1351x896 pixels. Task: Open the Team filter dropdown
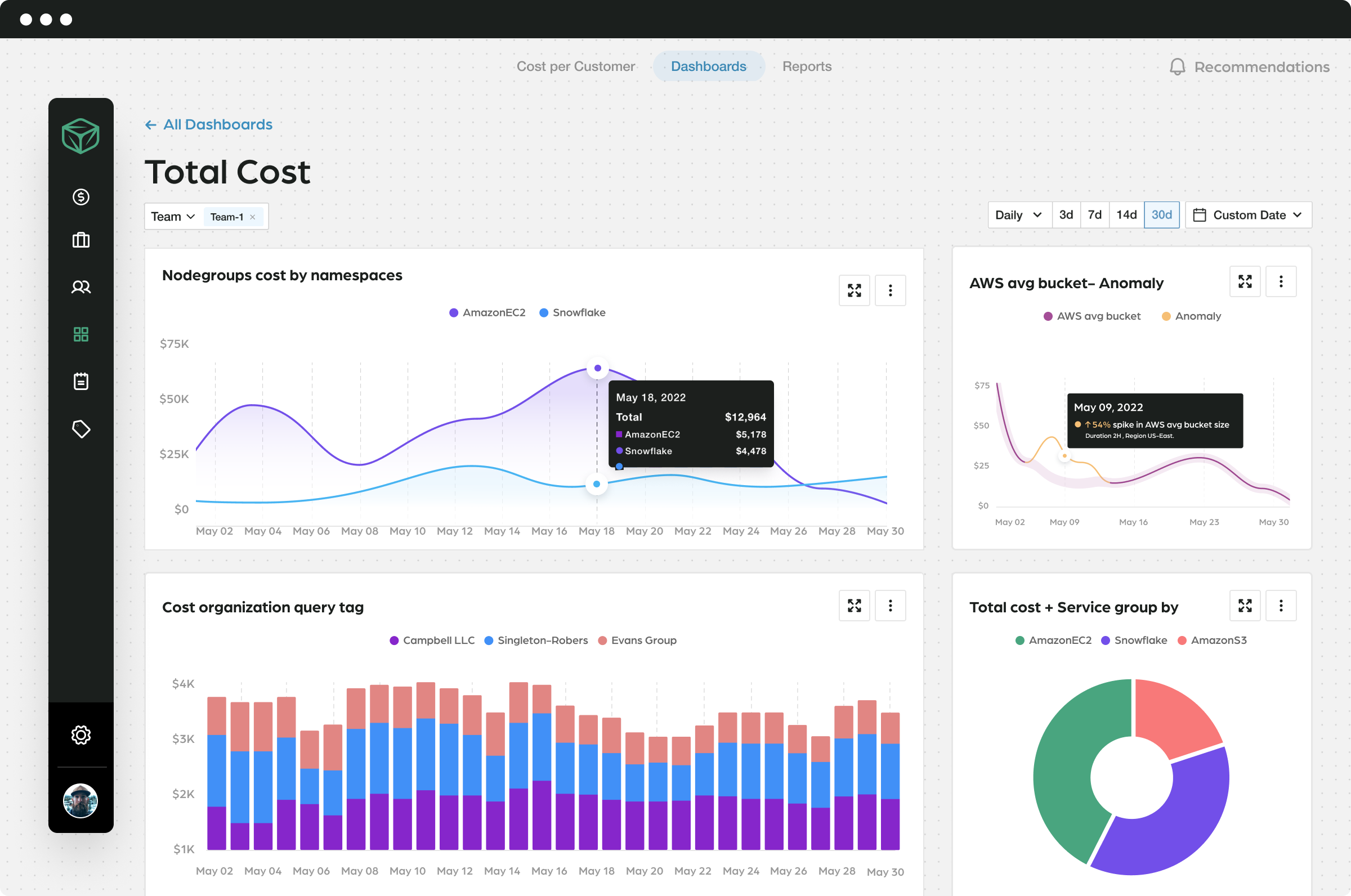(173, 217)
